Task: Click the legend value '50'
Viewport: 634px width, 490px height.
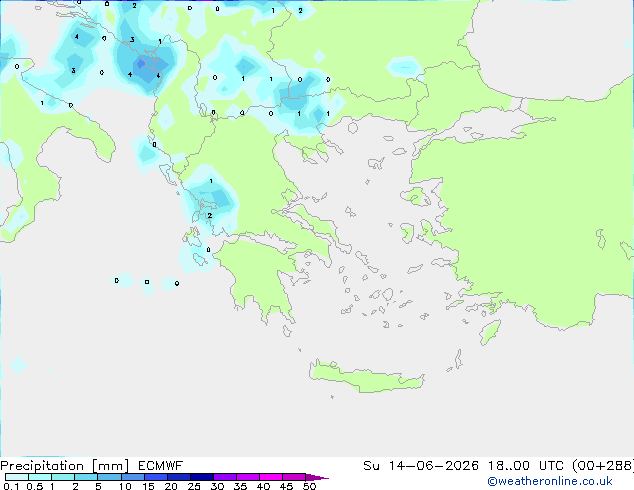Action: pos(309,486)
